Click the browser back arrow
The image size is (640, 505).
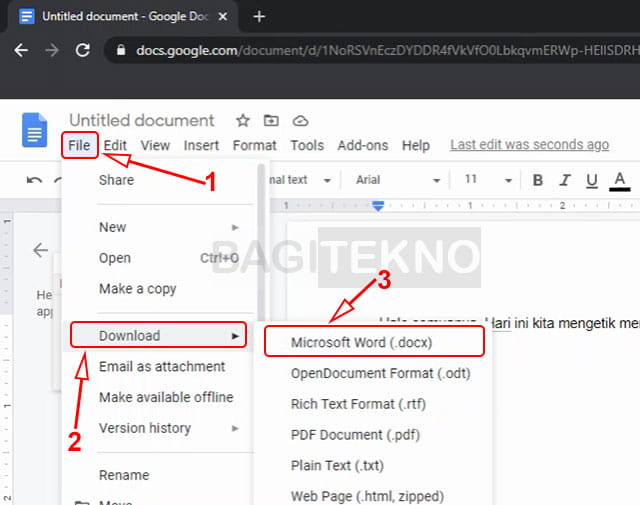[x=21, y=50]
